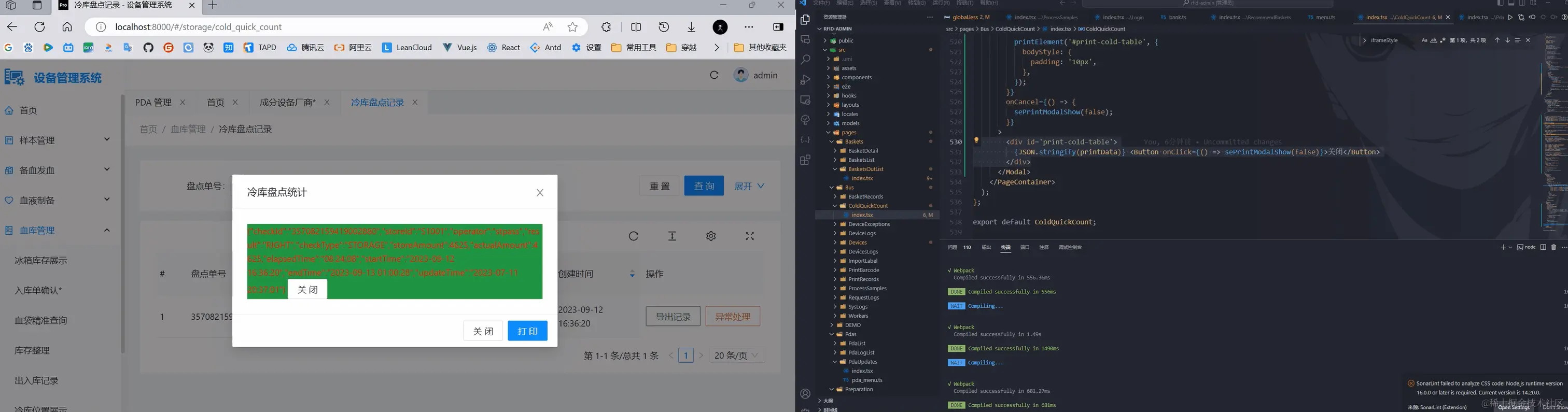Close the 首页 page tab
The height and width of the screenshot is (412, 1568).
[x=235, y=102]
